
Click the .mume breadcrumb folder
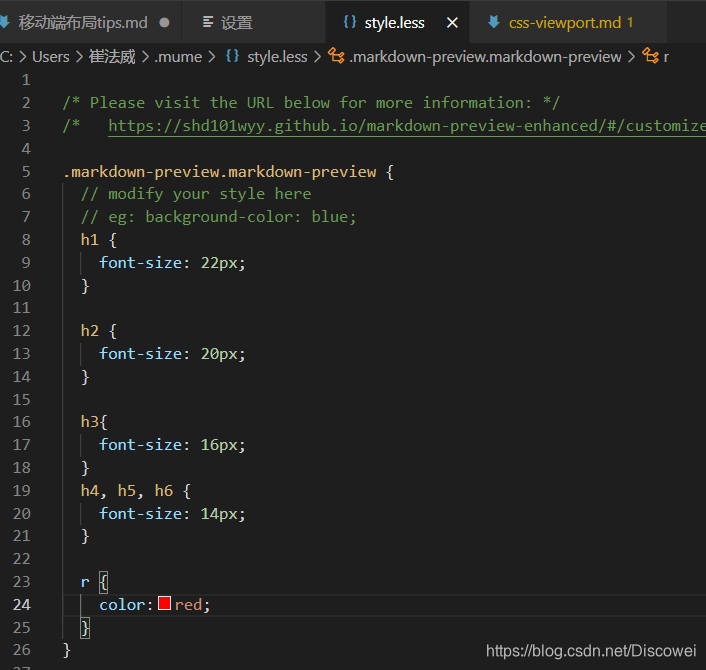178,57
